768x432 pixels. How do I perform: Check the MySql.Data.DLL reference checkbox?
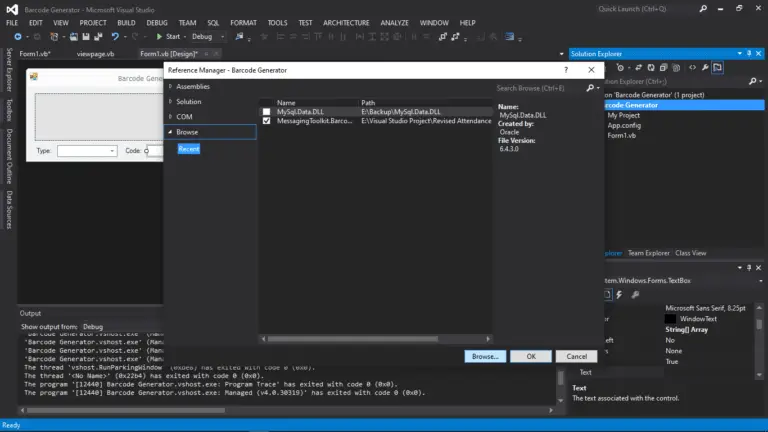pos(266,111)
